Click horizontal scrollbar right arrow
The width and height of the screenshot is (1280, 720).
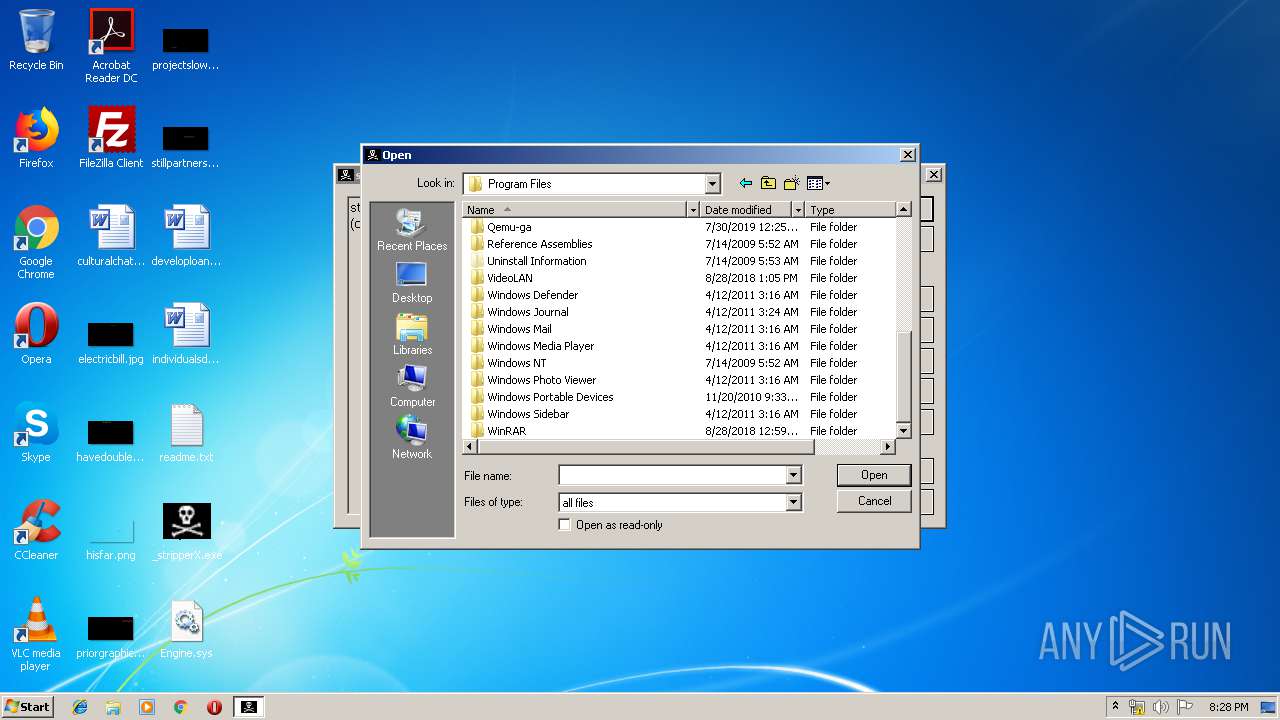click(x=888, y=446)
